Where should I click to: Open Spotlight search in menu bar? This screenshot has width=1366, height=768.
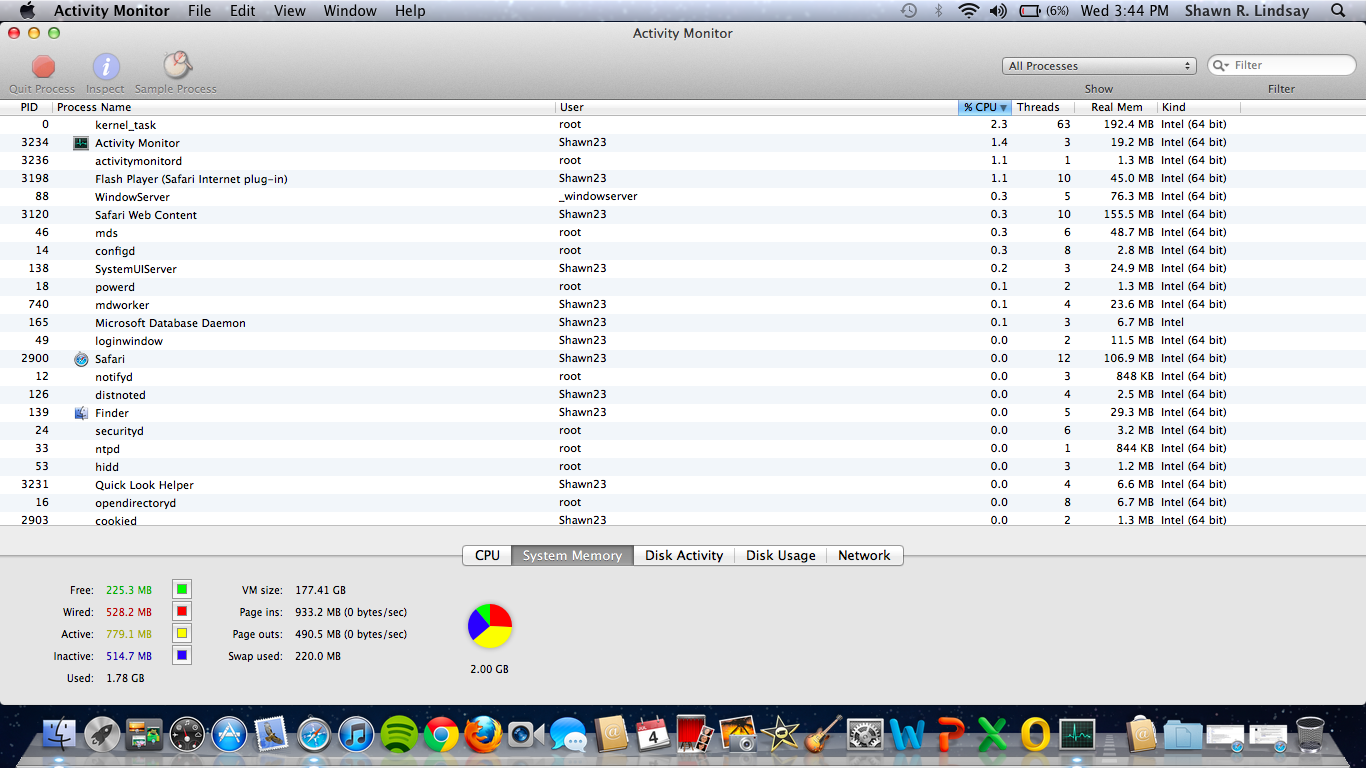[x=1338, y=11]
